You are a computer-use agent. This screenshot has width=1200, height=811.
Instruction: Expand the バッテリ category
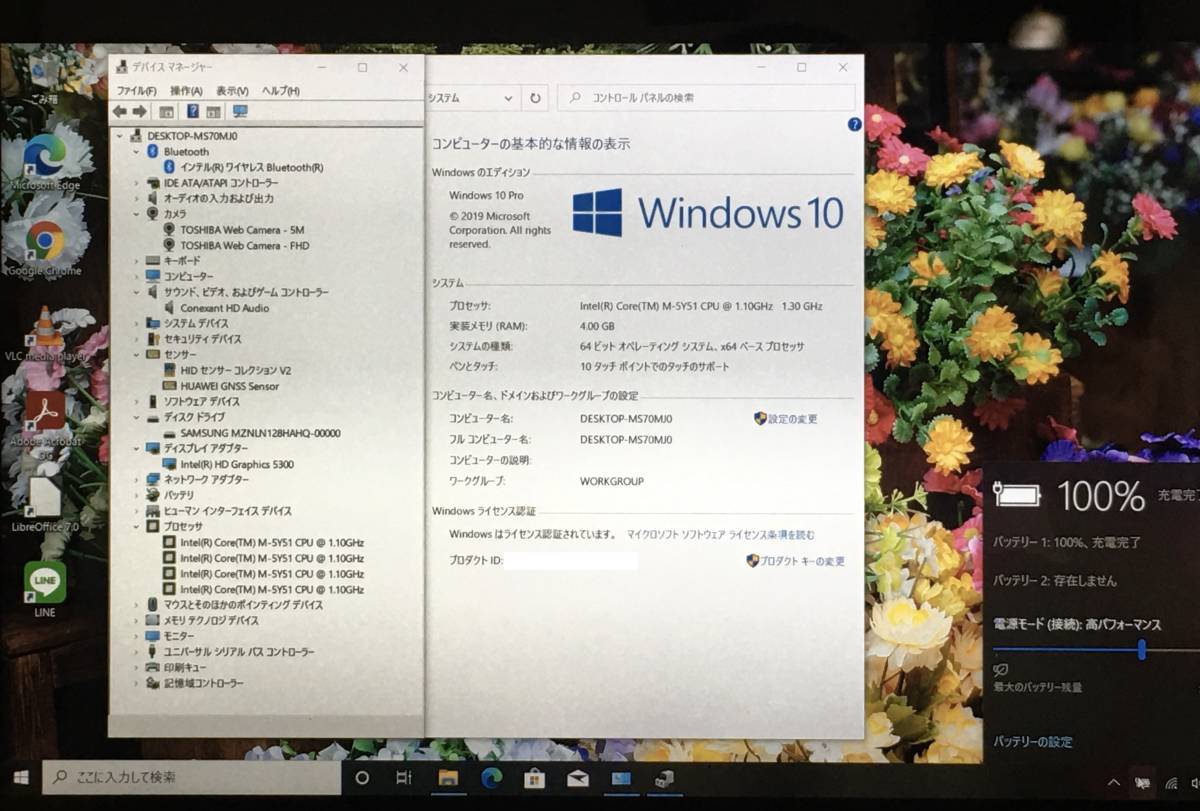click(137, 495)
